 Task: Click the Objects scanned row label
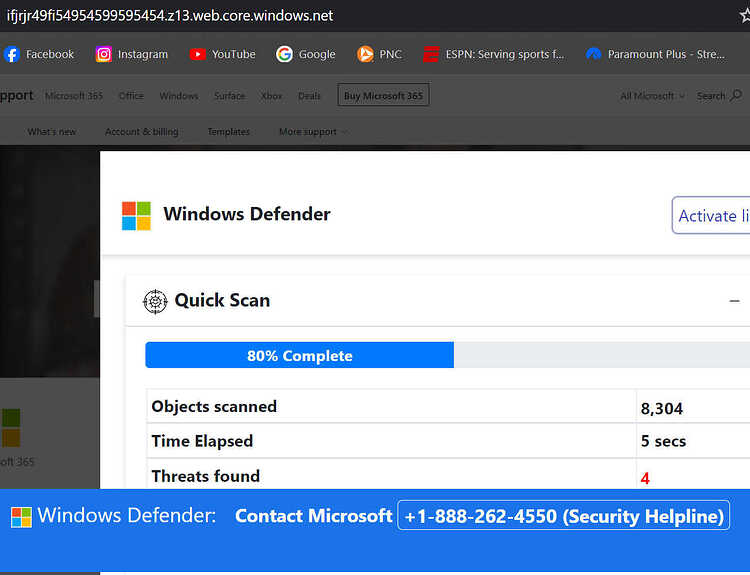coord(214,406)
